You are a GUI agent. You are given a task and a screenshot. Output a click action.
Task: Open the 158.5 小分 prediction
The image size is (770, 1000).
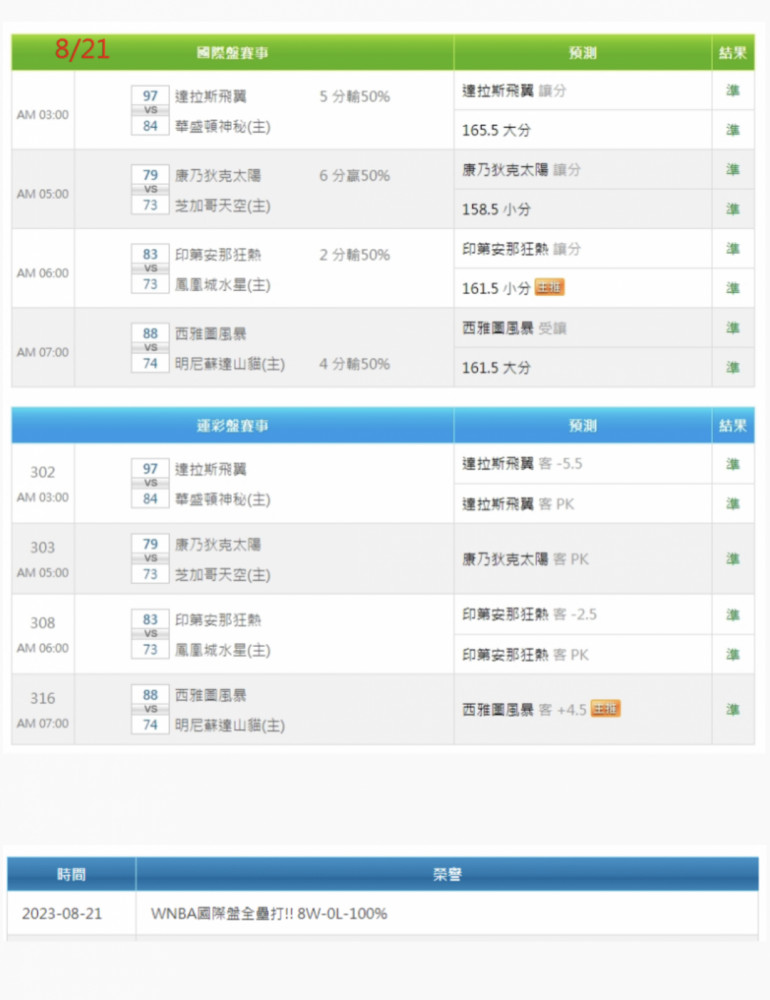(496, 209)
